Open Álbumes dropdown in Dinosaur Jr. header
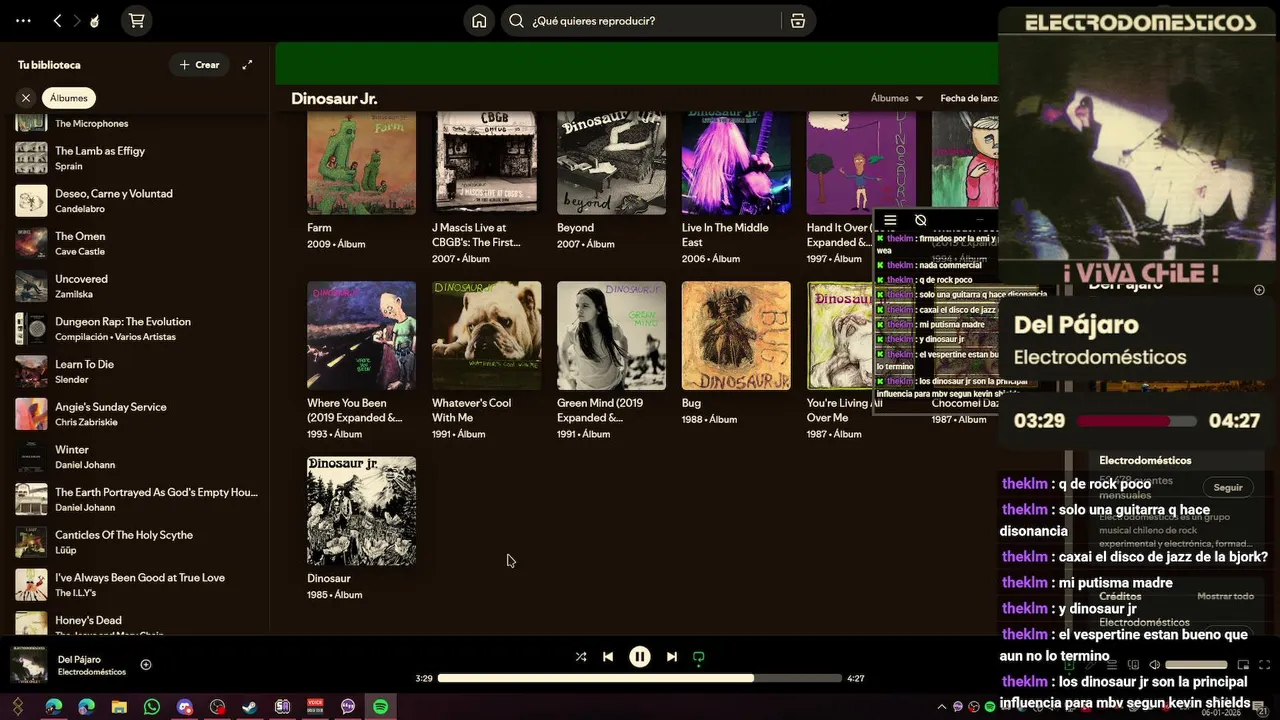The width and height of the screenshot is (1280, 720). [897, 98]
